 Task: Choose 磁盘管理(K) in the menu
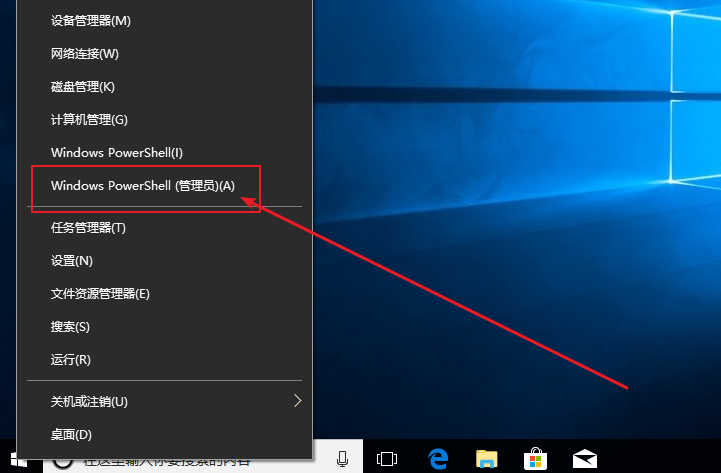[x=83, y=87]
